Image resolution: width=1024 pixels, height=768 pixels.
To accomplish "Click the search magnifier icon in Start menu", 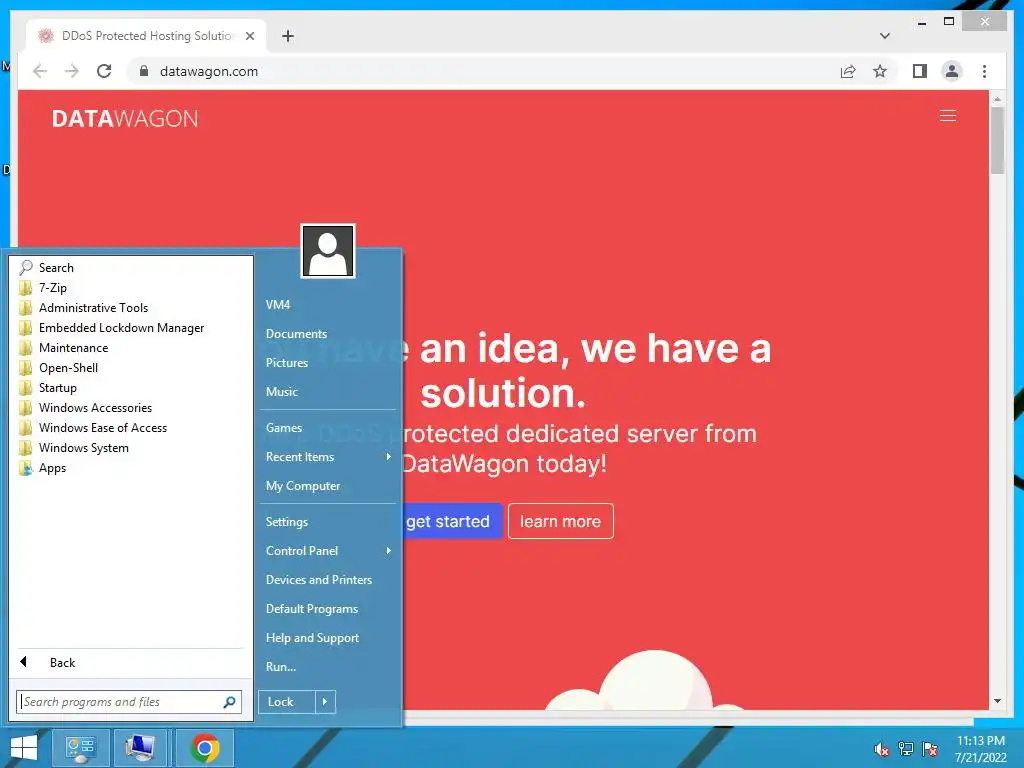I will click(x=229, y=702).
